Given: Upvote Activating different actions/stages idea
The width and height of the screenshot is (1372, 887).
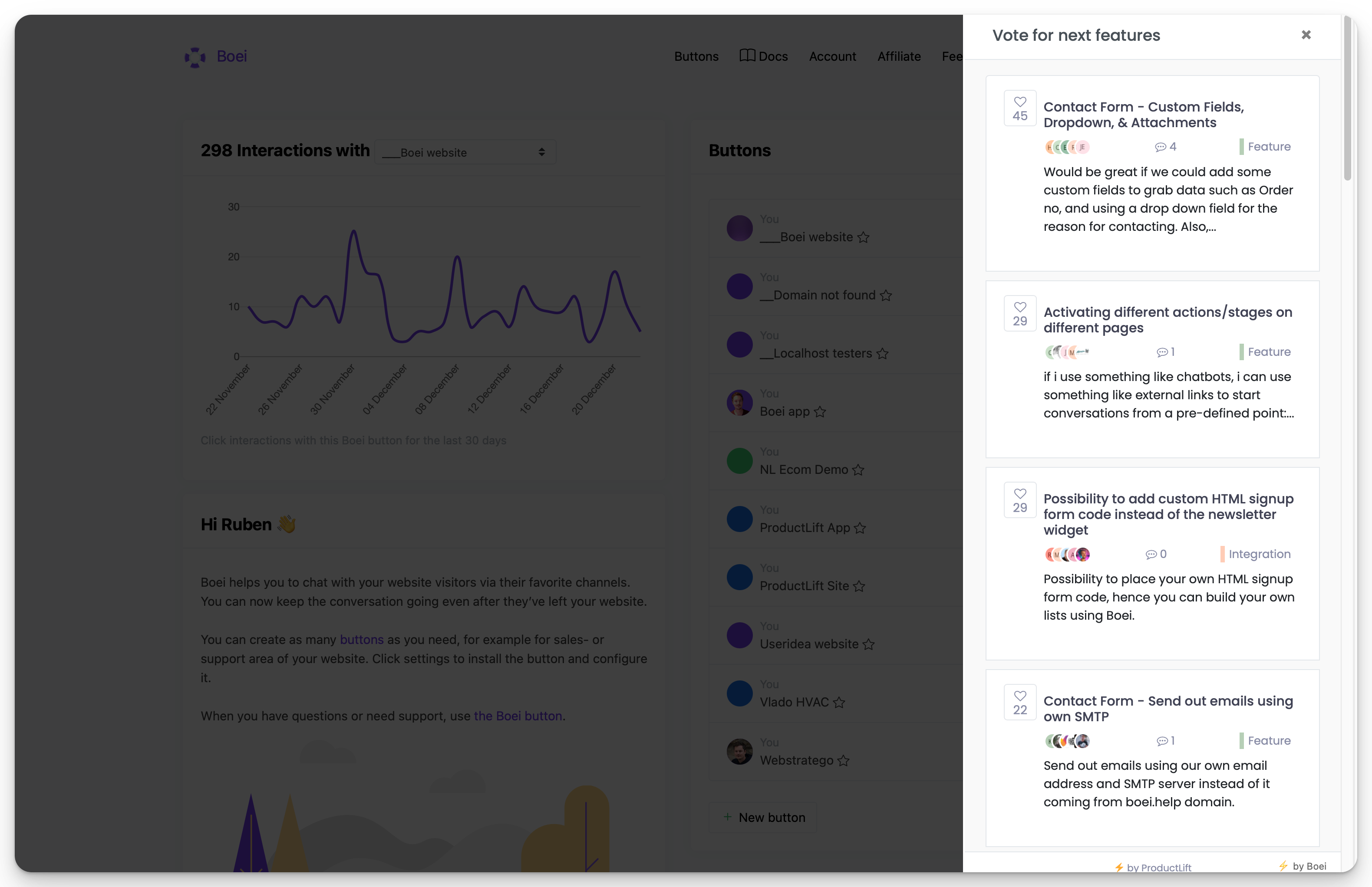Looking at the screenshot, I should pos(1019,313).
